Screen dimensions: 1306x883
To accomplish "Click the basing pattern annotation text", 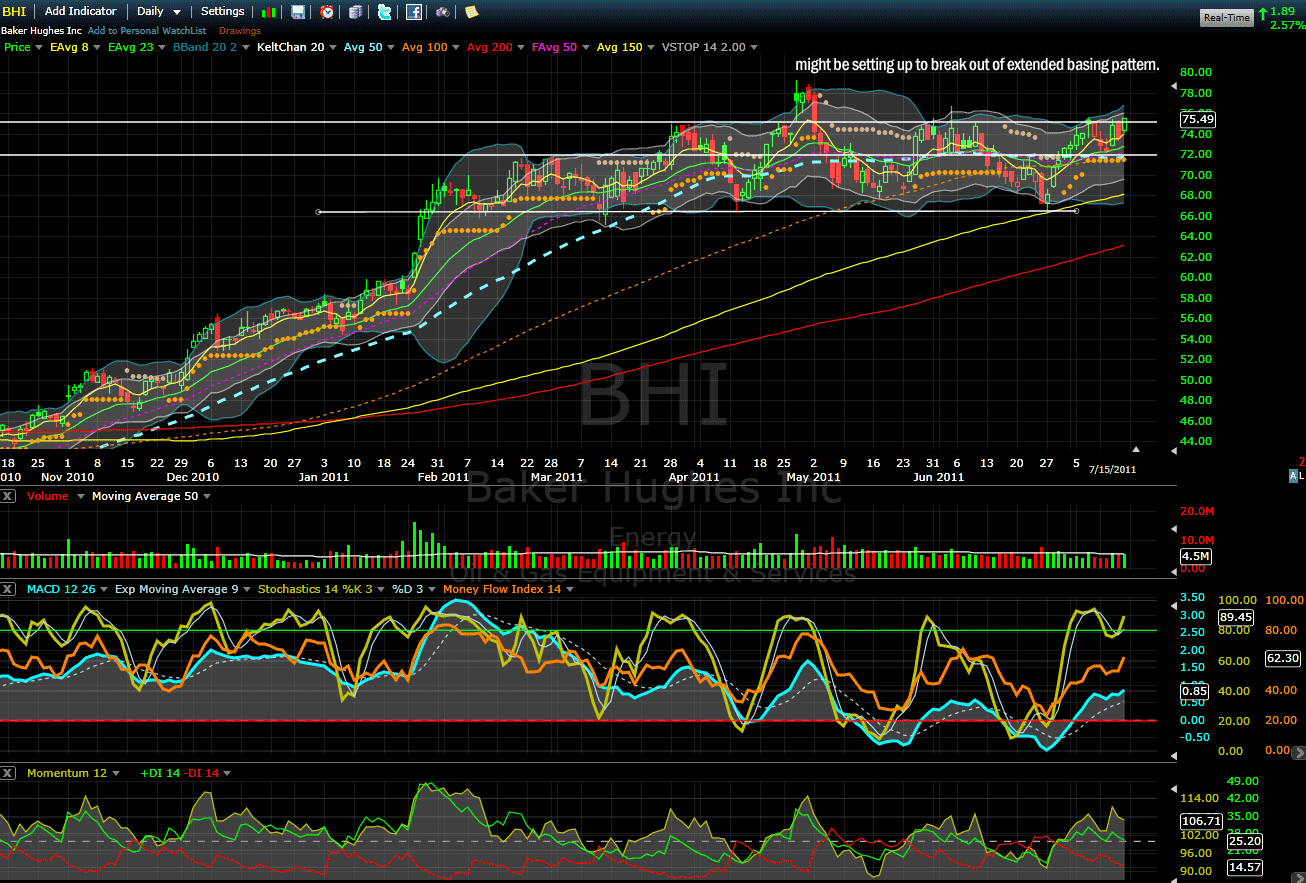I will point(977,64).
